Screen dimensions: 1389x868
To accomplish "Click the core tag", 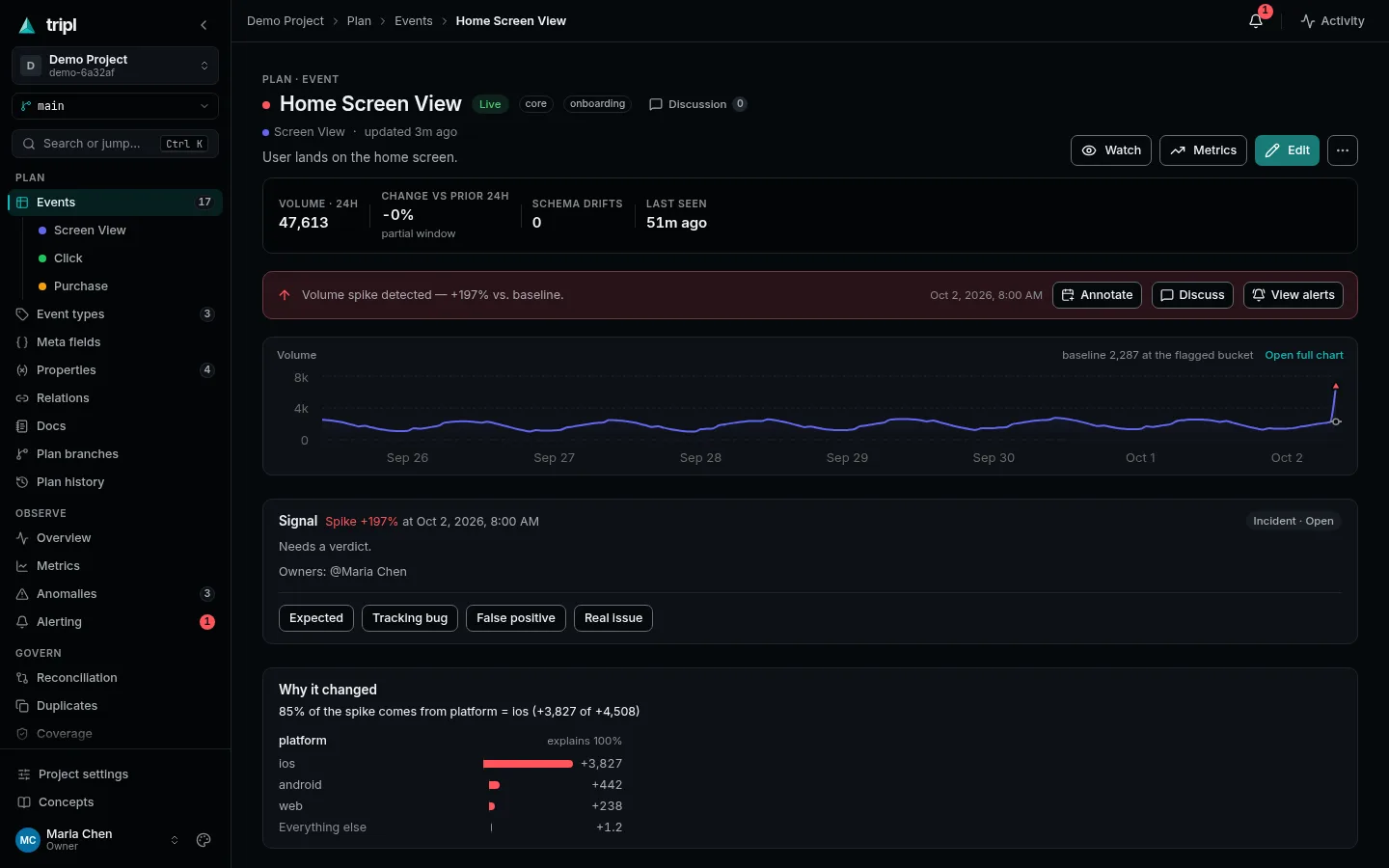I will coord(536,104).
